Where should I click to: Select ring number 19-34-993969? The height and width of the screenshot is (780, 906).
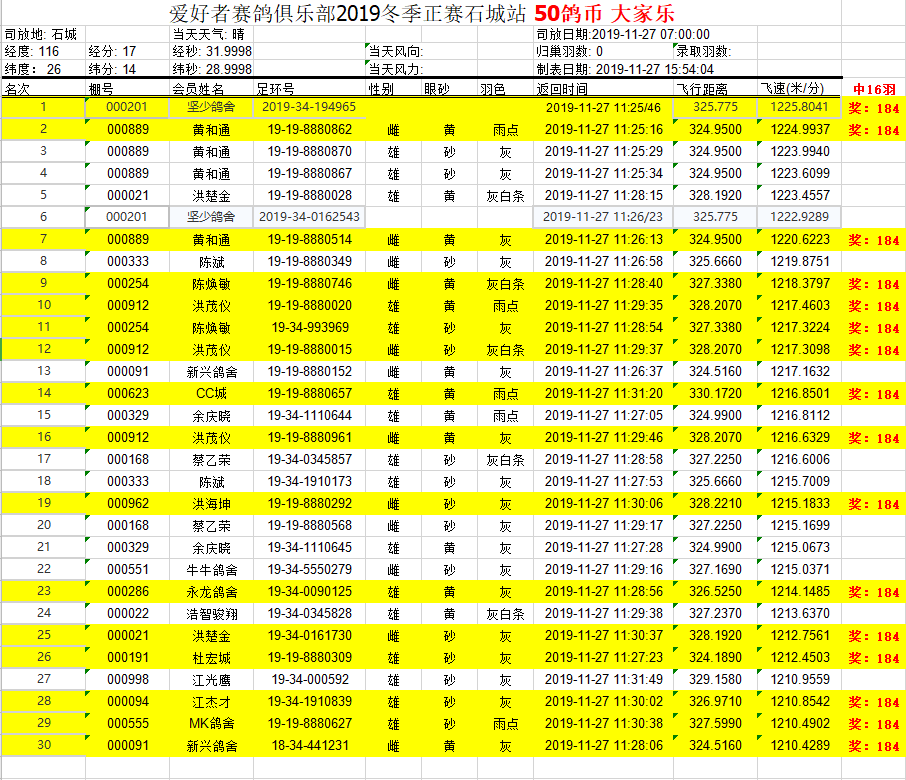(310, 328)
